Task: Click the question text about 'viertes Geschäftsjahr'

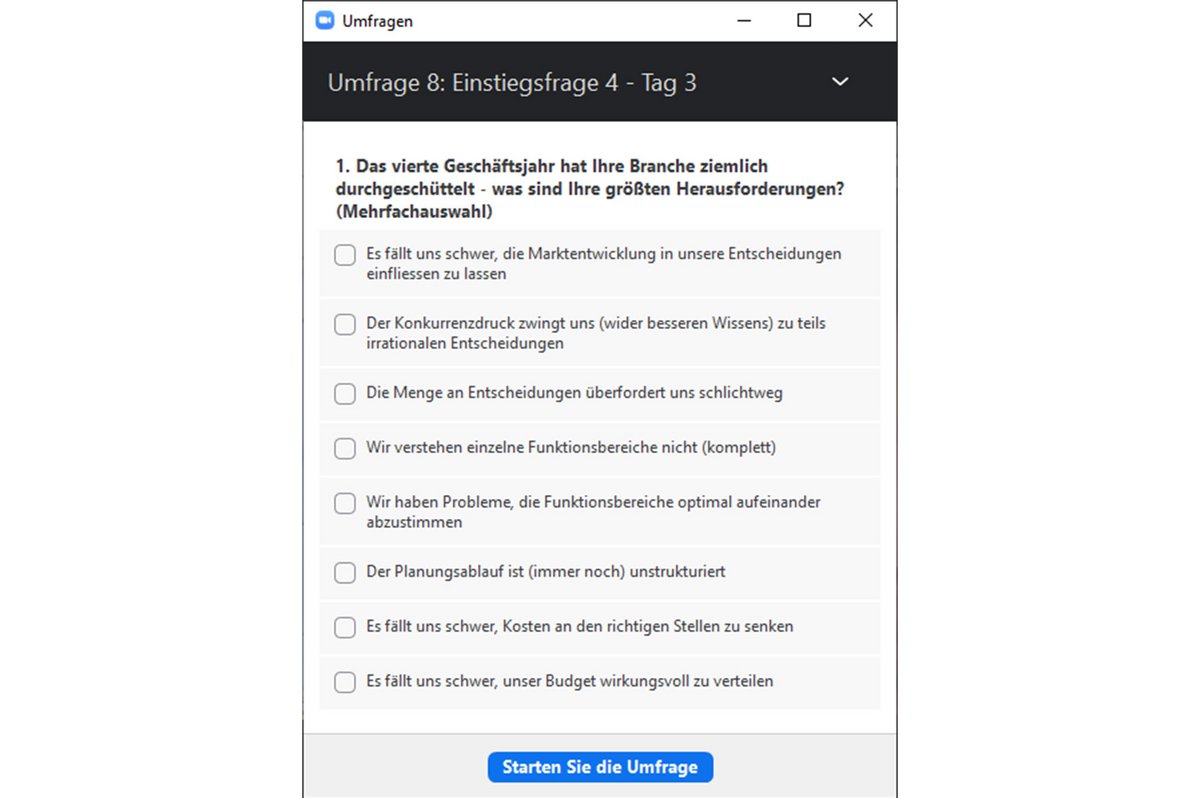Action: pos(590,189)
